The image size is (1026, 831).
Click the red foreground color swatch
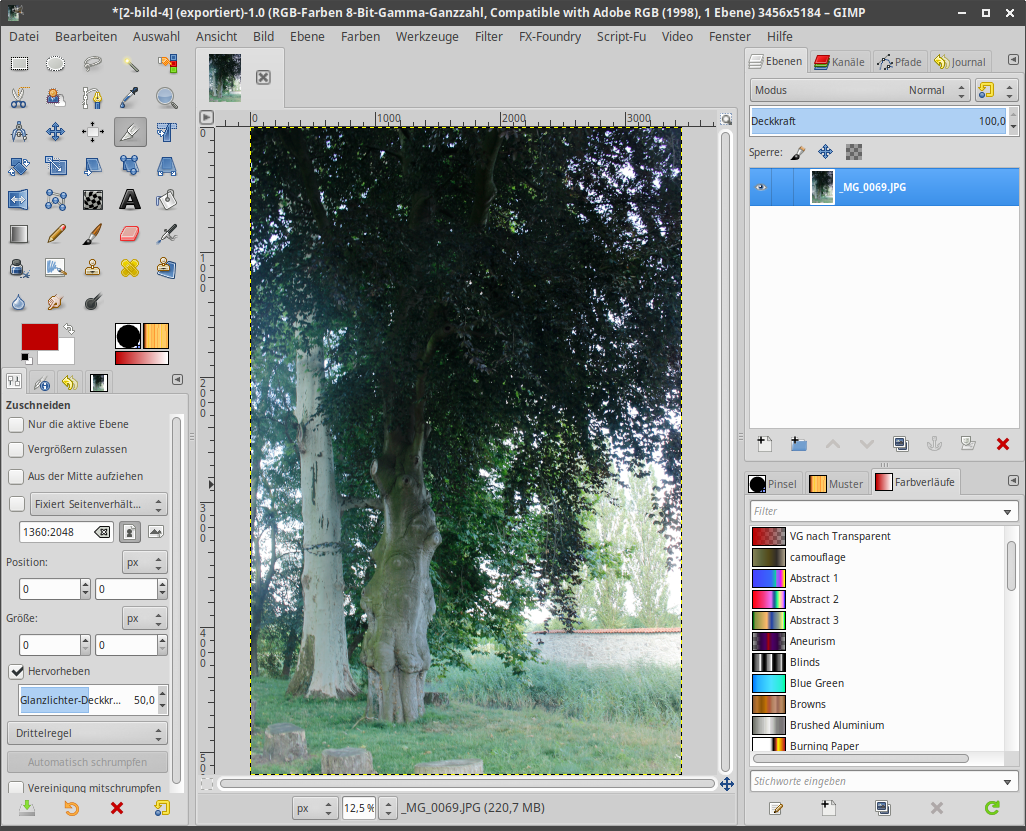(x=39, y=337)
